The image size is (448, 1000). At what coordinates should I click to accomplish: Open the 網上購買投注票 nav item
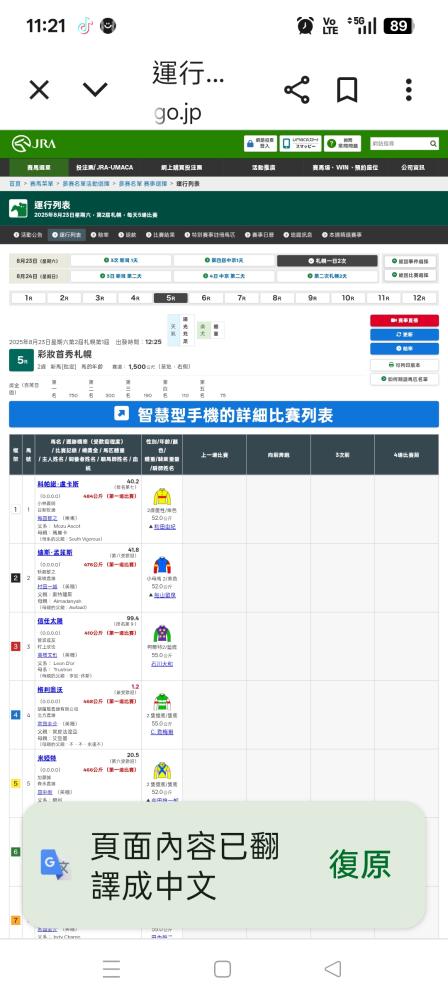[x=181, y=167]
